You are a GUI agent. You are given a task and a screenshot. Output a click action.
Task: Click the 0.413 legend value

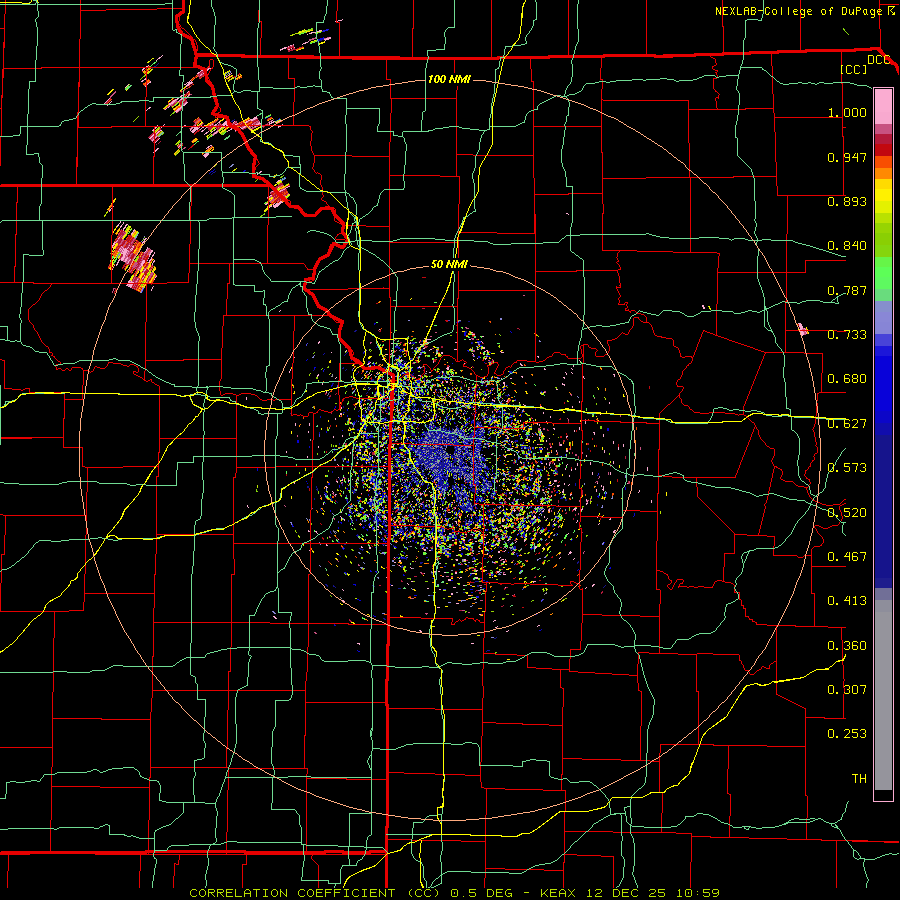click(x=847, y=601)
